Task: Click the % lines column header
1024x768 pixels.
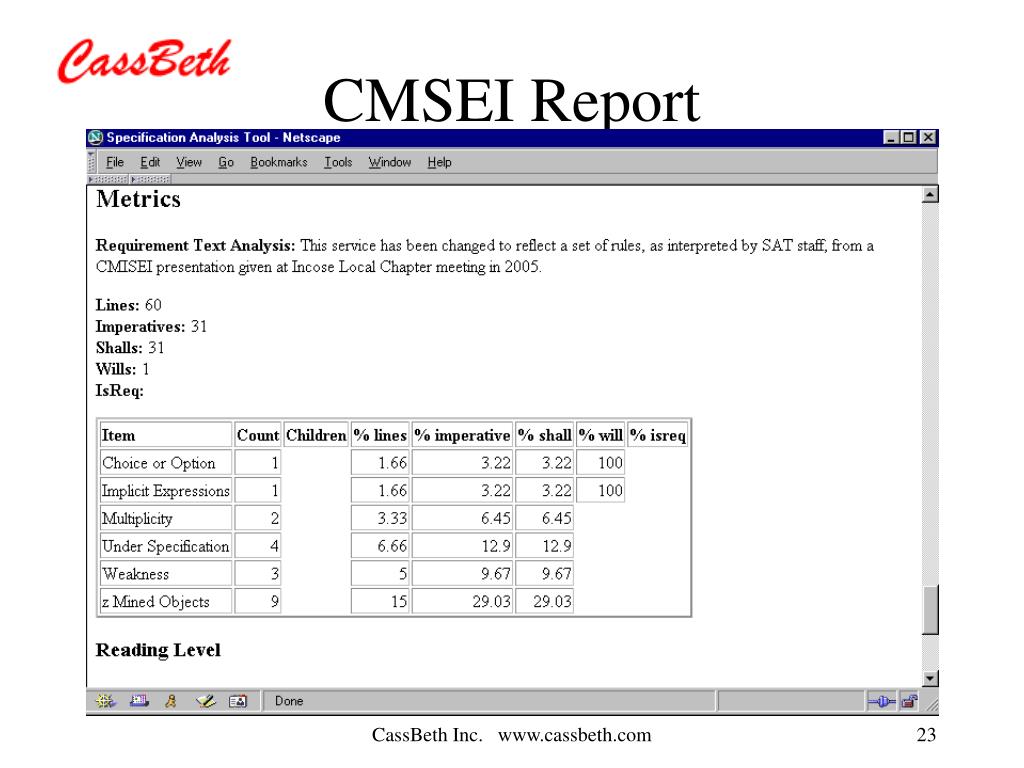Action: pyautogui.click(x=380, y=436)
